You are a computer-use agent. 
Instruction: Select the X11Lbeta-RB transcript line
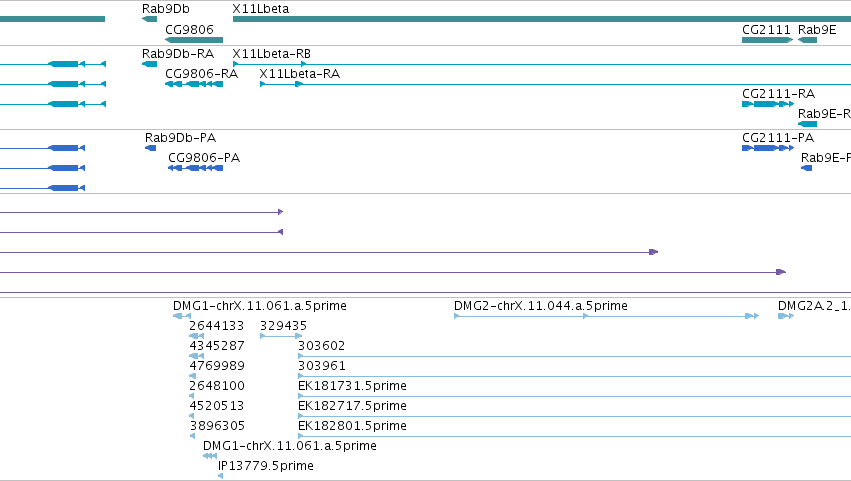(542, 64)
